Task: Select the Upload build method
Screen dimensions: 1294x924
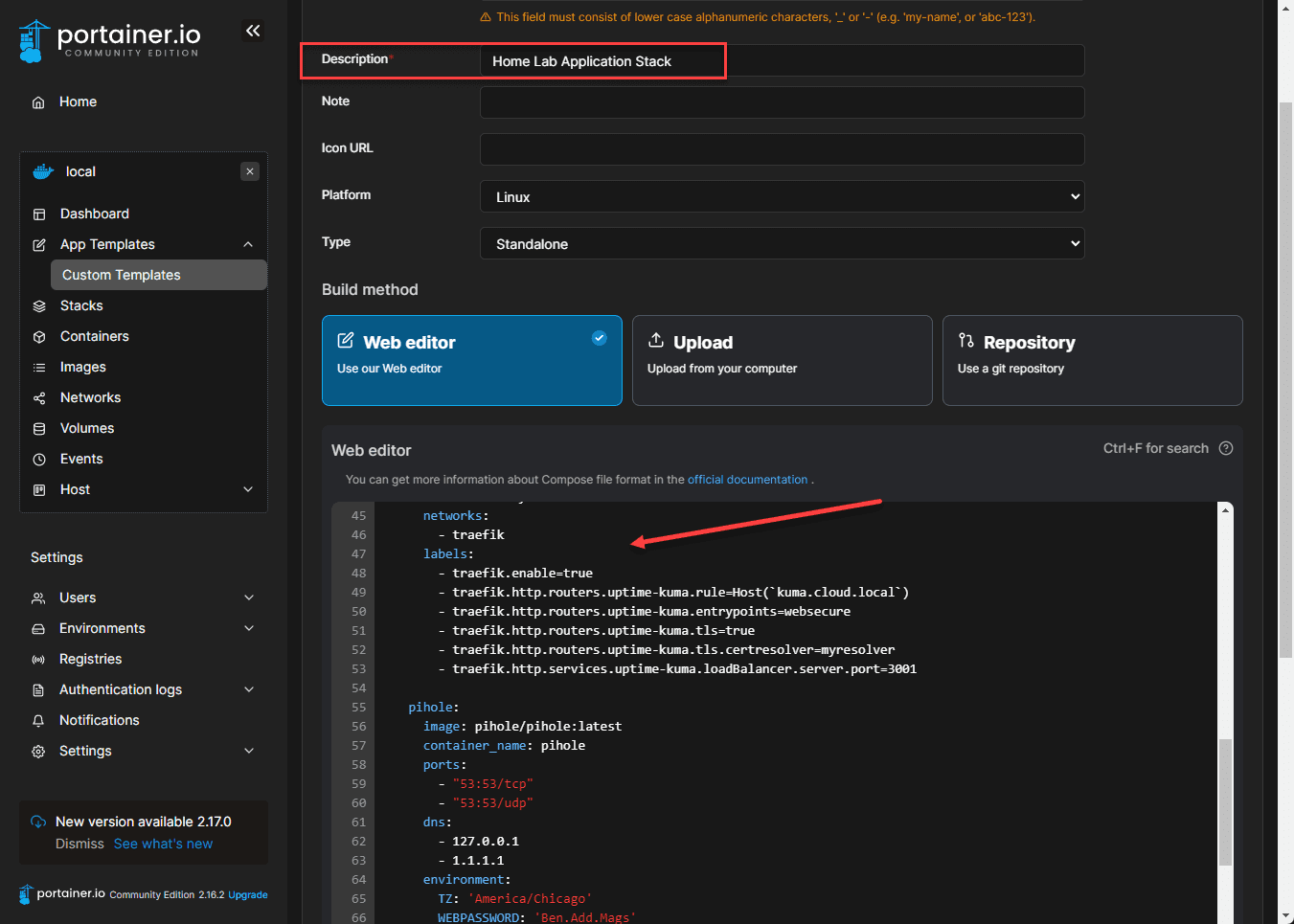Action: [782, 360]
